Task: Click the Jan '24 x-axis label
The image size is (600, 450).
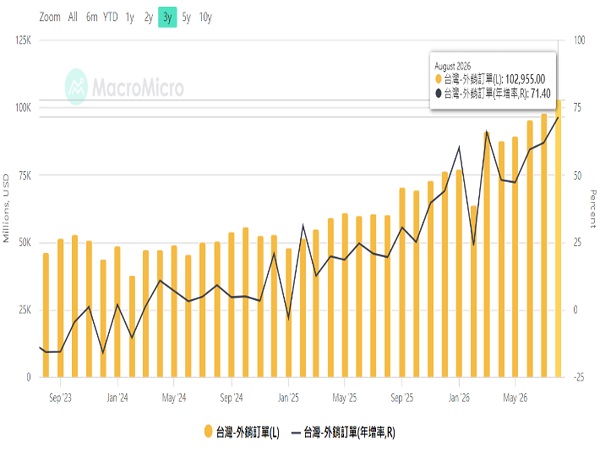Action: pyautogui.click(x=117, y=398)
